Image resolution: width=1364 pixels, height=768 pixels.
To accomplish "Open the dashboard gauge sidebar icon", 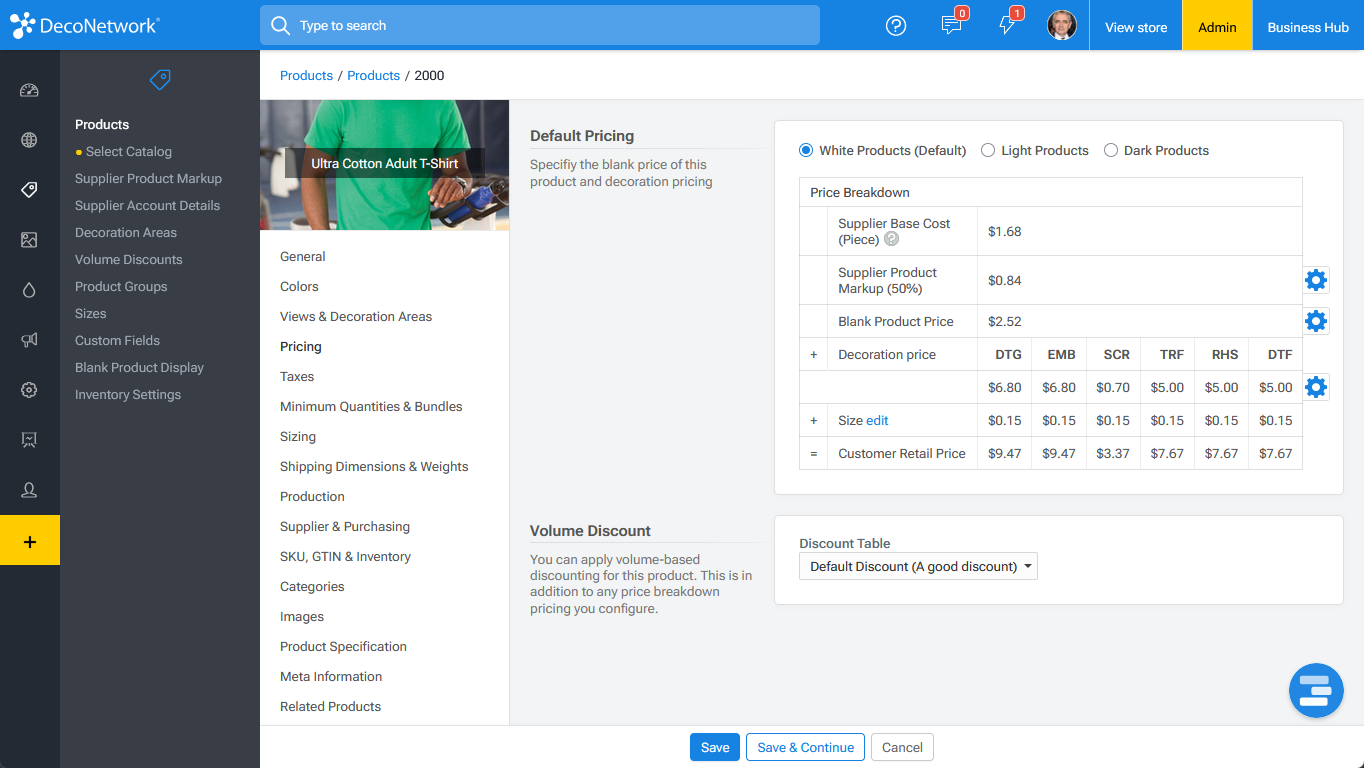I will click(x=29, y=90).
